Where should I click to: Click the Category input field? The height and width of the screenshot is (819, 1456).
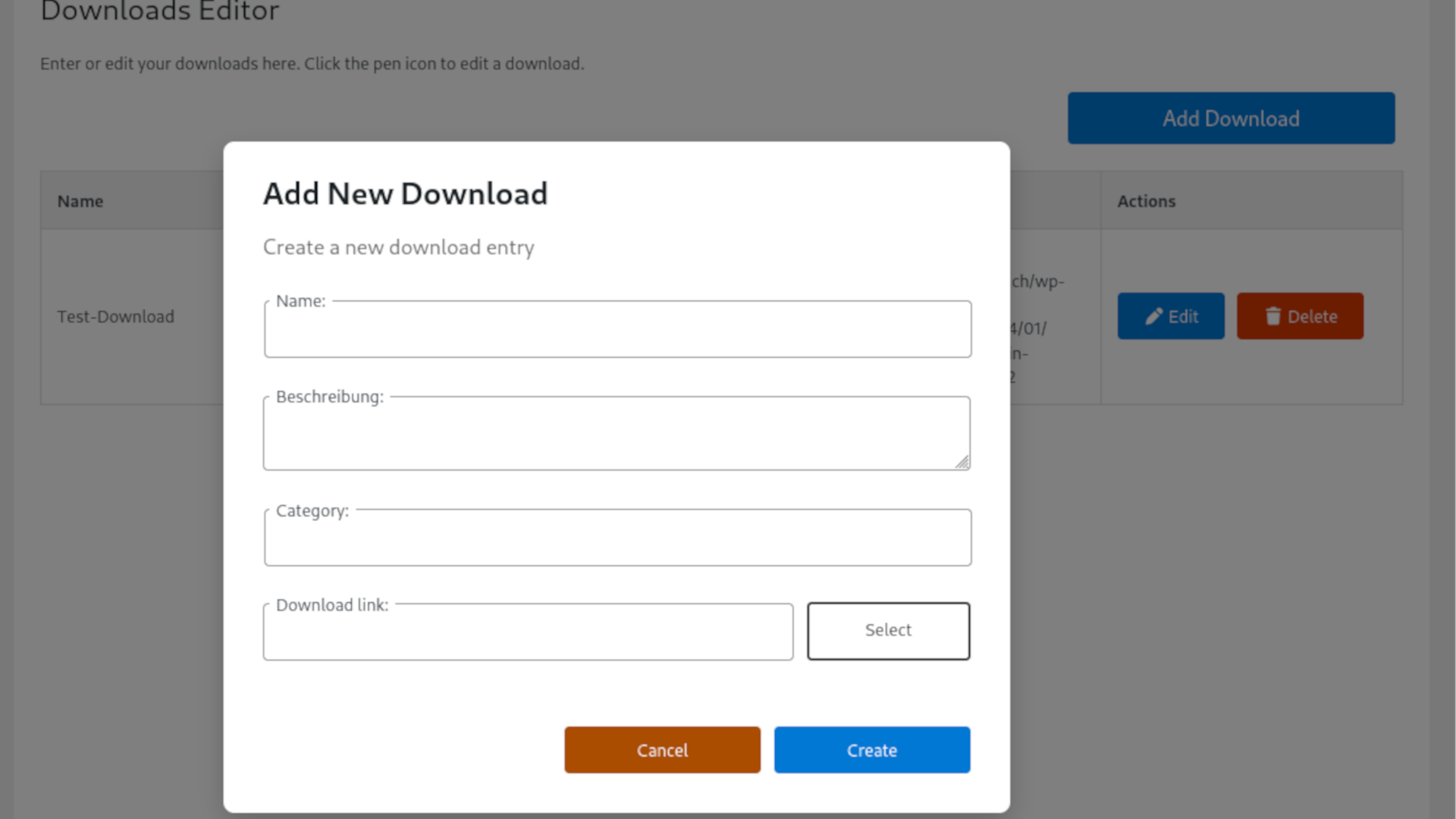tap(617, 541)
